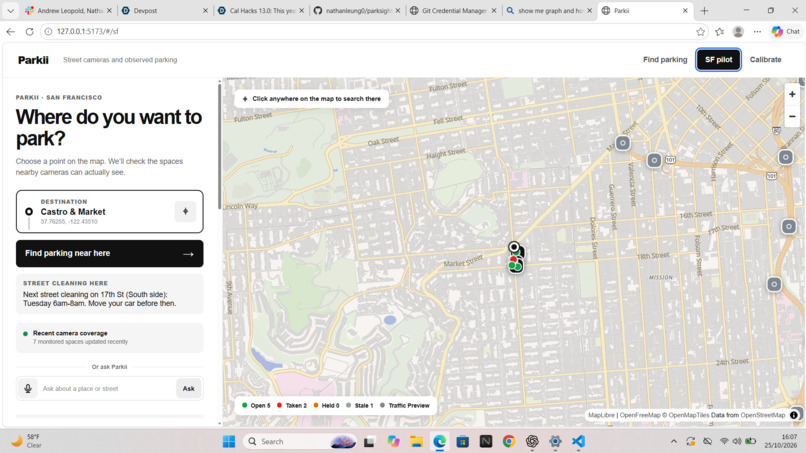
Task: Zoom in the map with plus button
Action: click(792, 95)
